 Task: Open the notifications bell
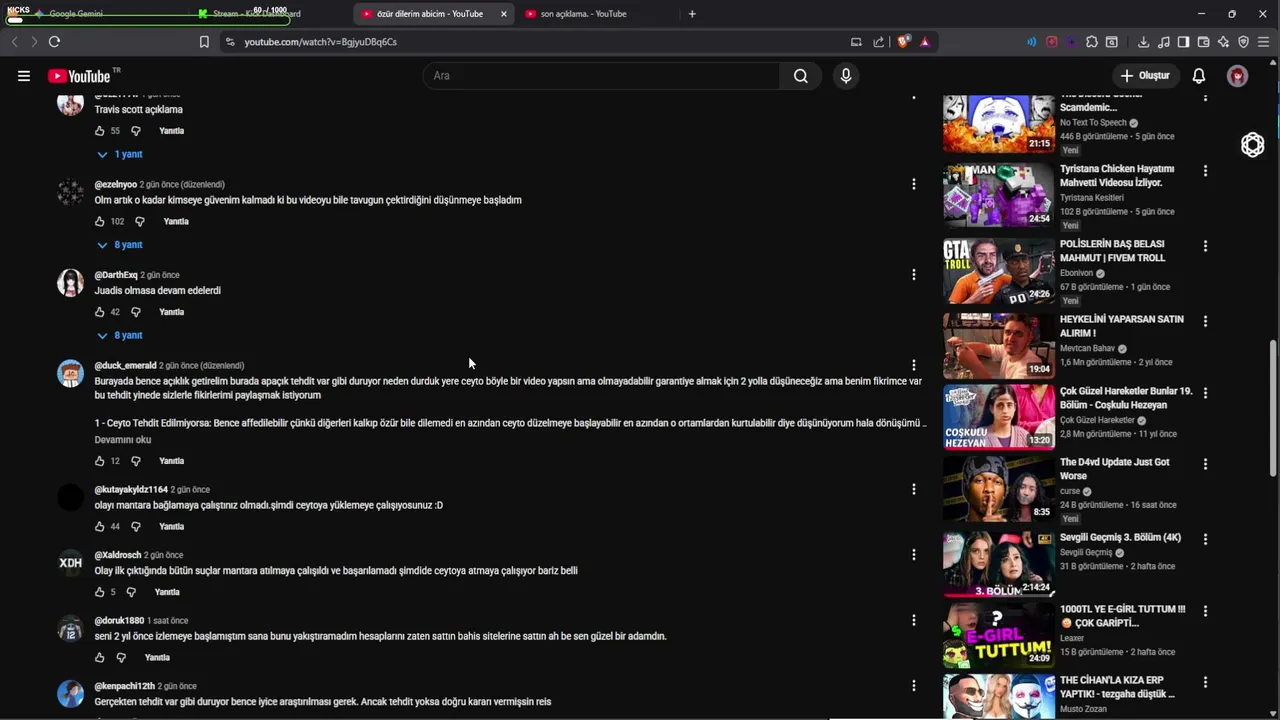click(1198, 76)
